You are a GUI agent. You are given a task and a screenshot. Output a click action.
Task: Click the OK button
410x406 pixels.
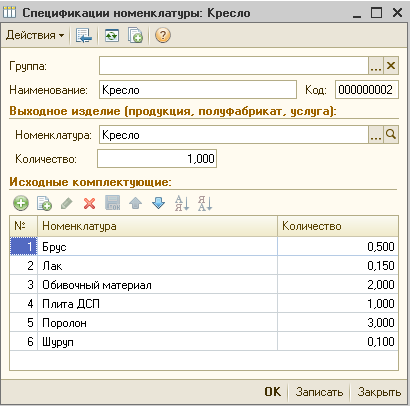273,392
